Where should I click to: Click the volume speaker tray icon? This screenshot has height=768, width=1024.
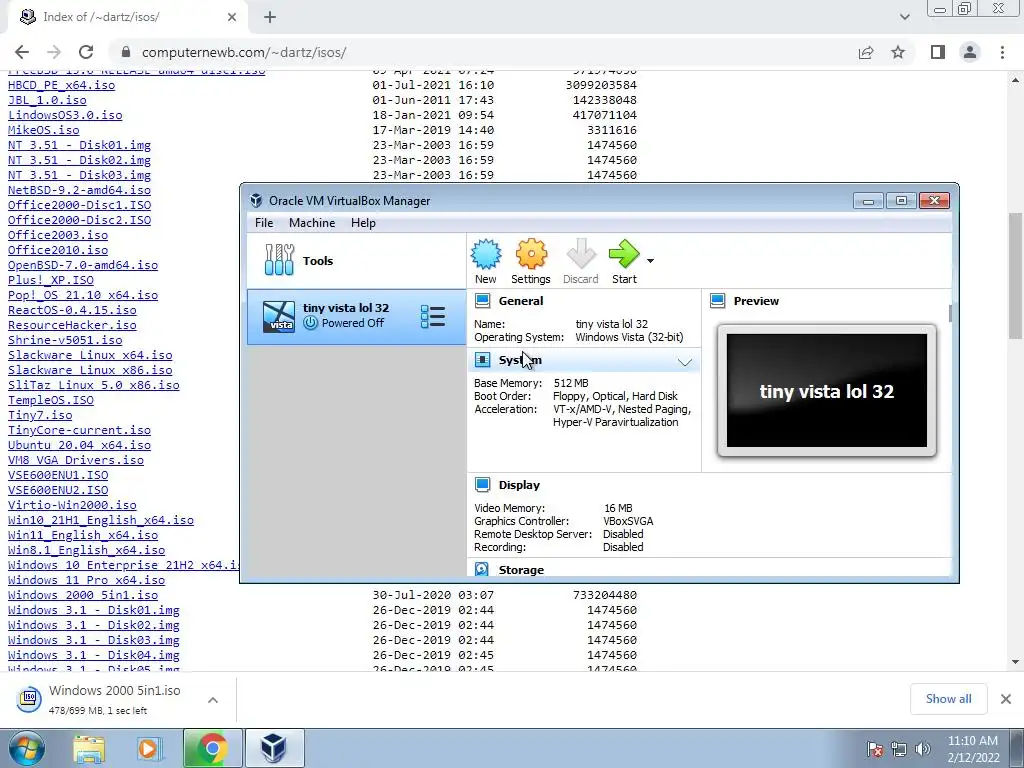click(x=922, y=749)
